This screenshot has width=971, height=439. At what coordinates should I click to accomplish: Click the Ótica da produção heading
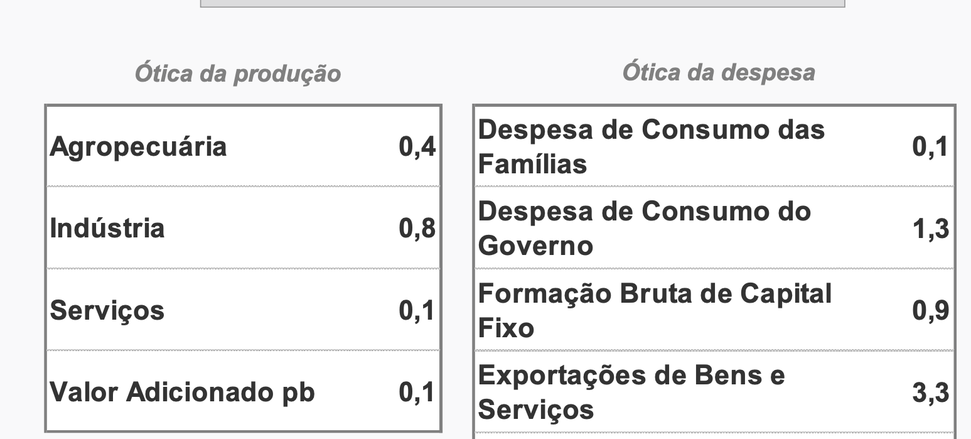[238, 74]
